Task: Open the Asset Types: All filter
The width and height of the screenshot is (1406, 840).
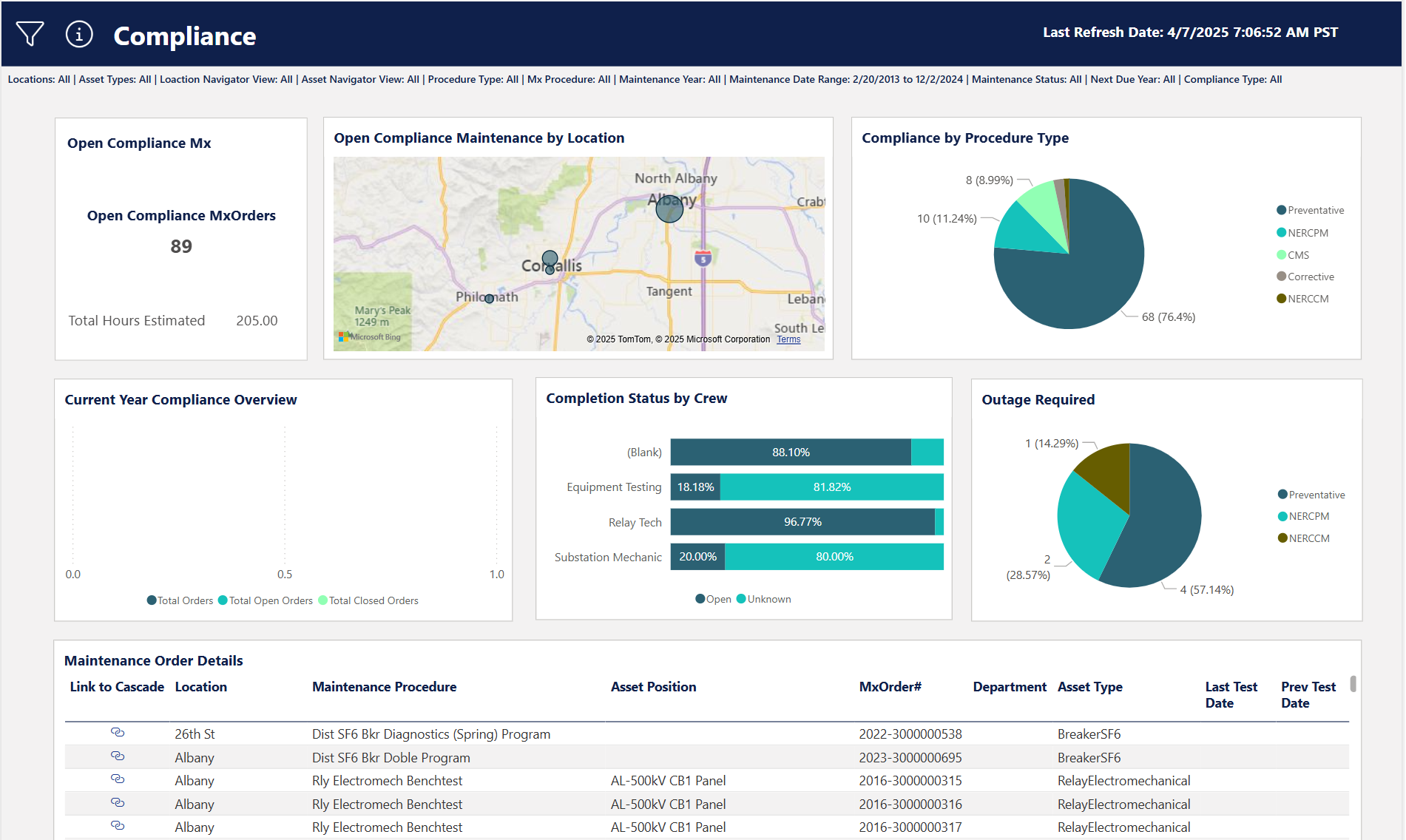Action: [113, 79]
